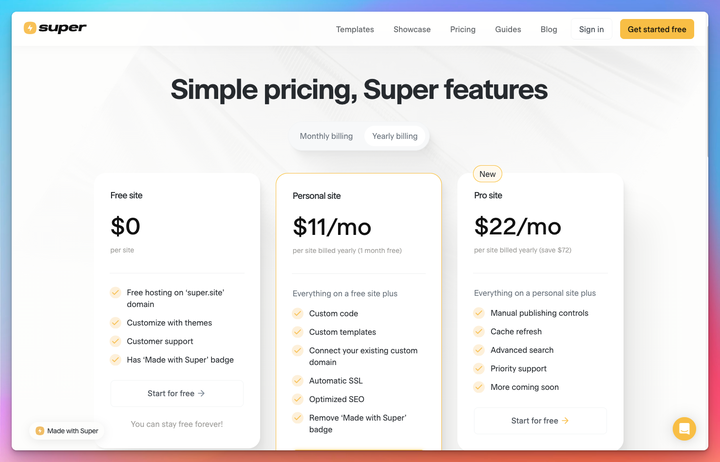
Task: Click the checkmark icon beside Custom code
Action: click(x=297, y=314)
